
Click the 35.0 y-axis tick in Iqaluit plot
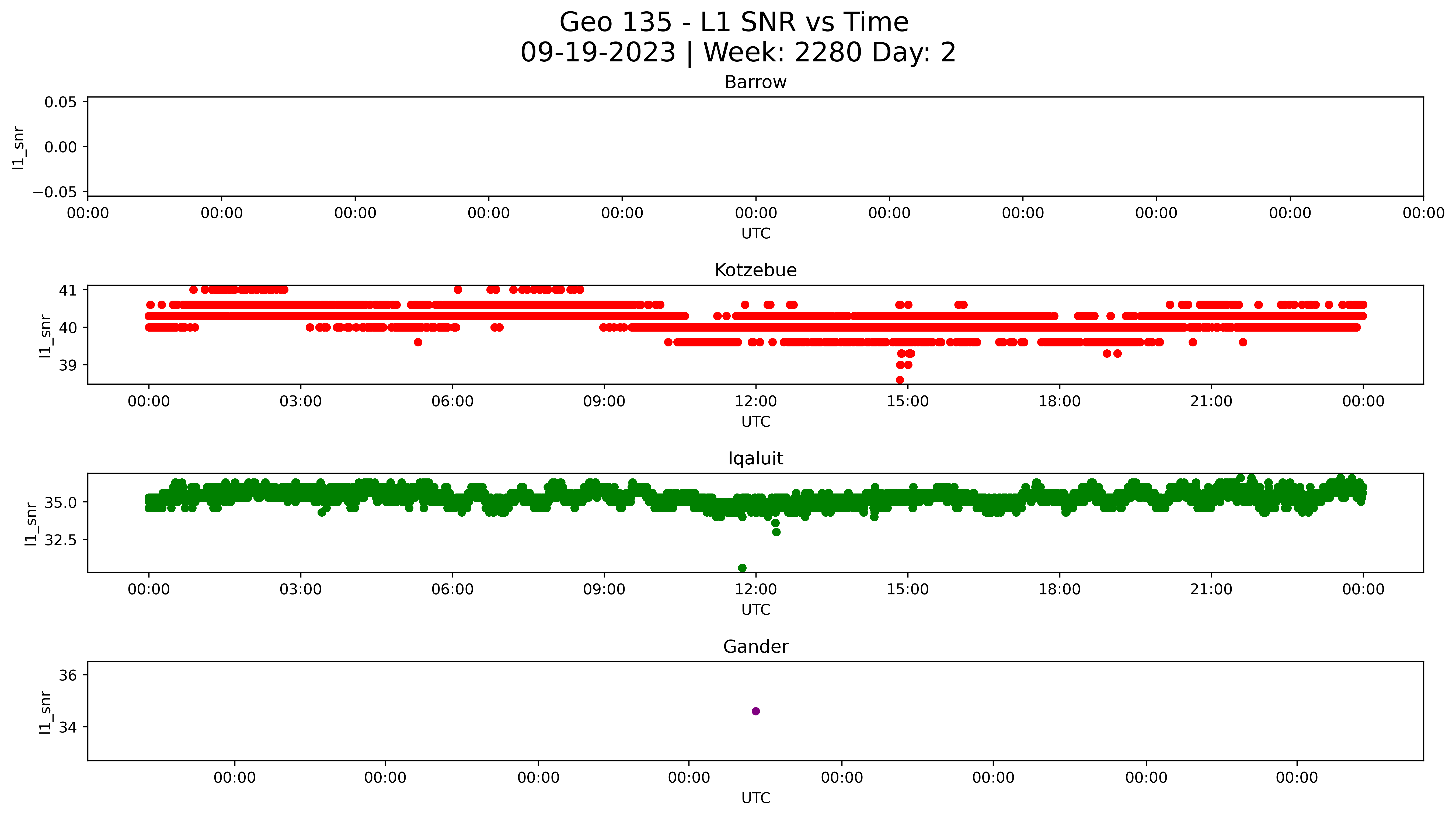pyautogui.click(x=61, y=502)
